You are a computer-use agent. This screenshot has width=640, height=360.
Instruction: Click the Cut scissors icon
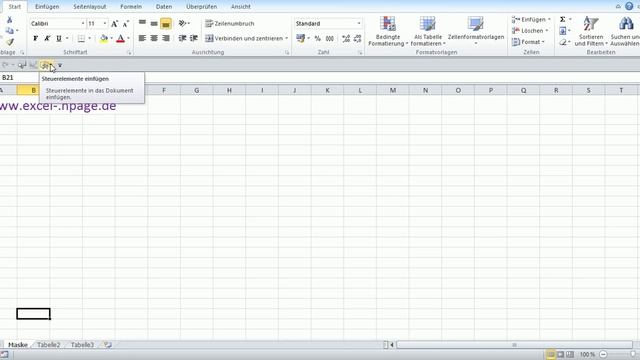(x=9, y=20)
